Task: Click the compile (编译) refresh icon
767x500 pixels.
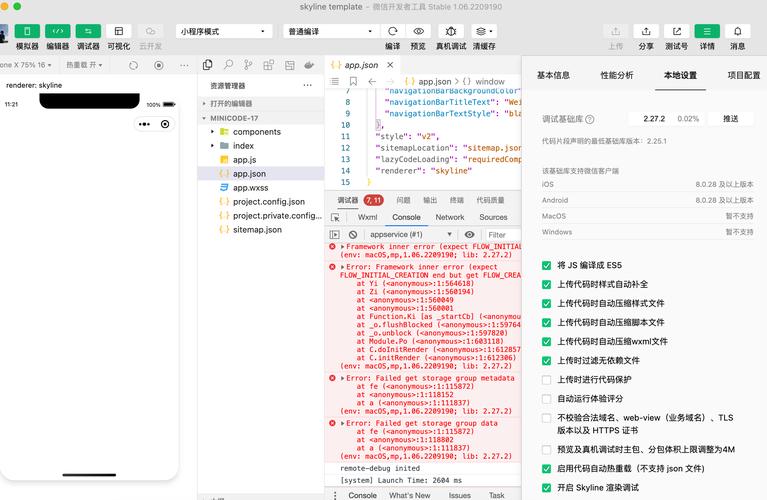Action: 392,31
